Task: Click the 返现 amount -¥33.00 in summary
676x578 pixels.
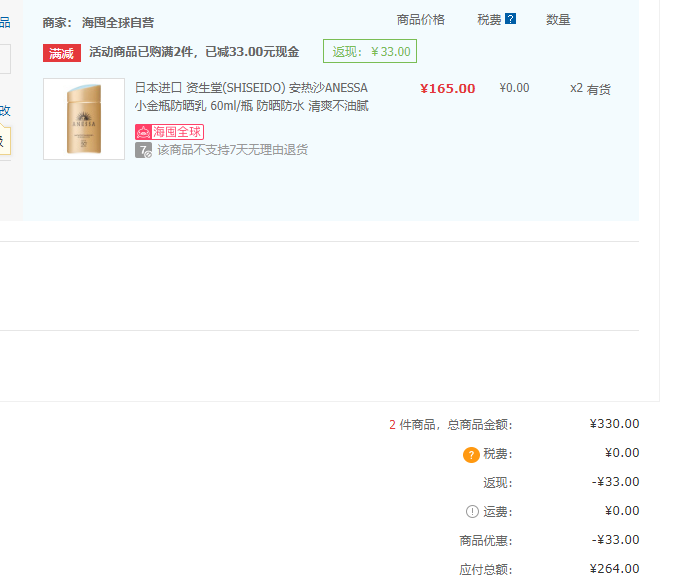Action: point(616,481)
